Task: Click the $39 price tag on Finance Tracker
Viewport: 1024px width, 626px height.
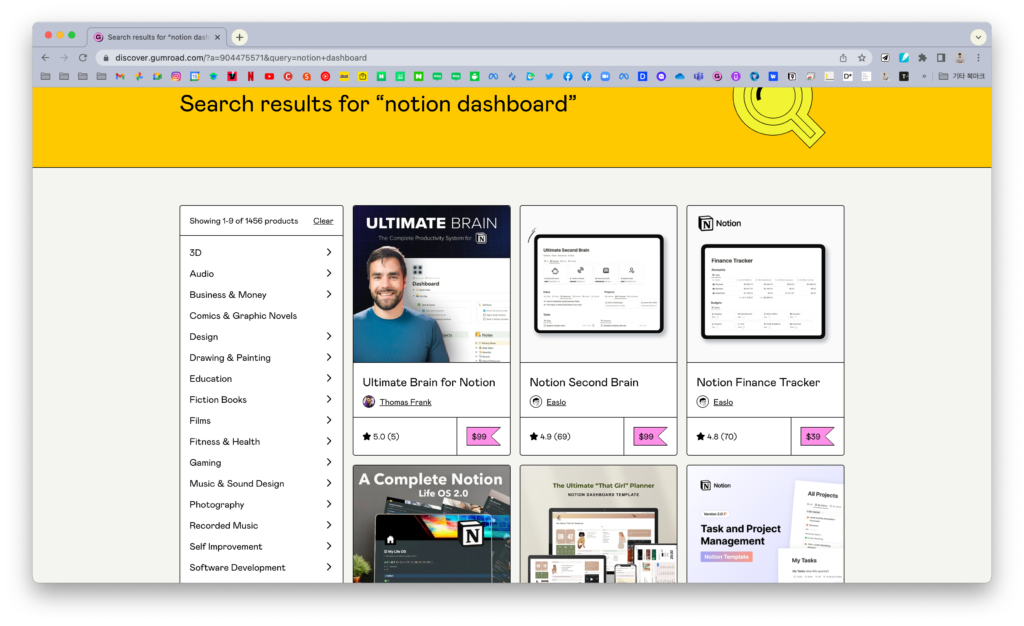Action: (x=816, y=436)
